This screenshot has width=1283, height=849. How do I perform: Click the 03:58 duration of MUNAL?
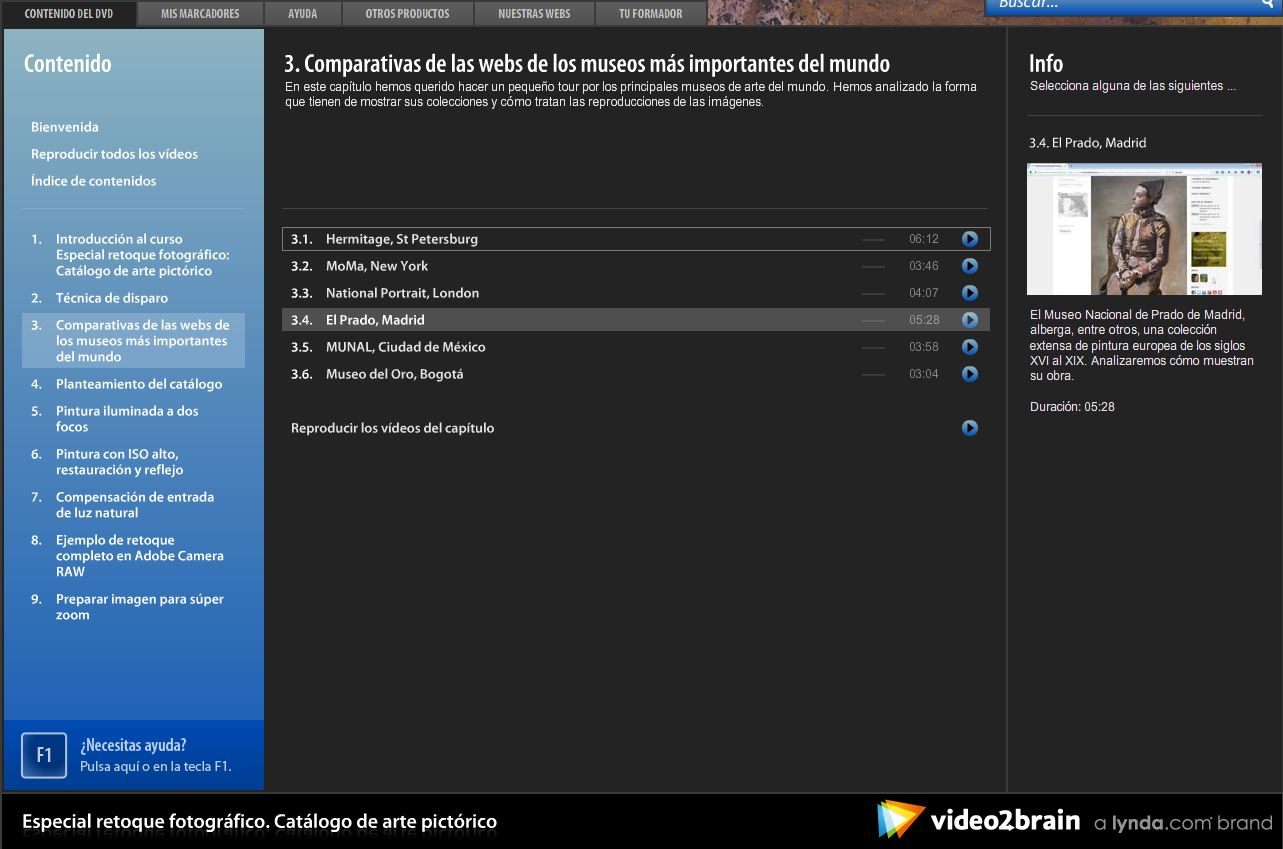coord(924,347)
